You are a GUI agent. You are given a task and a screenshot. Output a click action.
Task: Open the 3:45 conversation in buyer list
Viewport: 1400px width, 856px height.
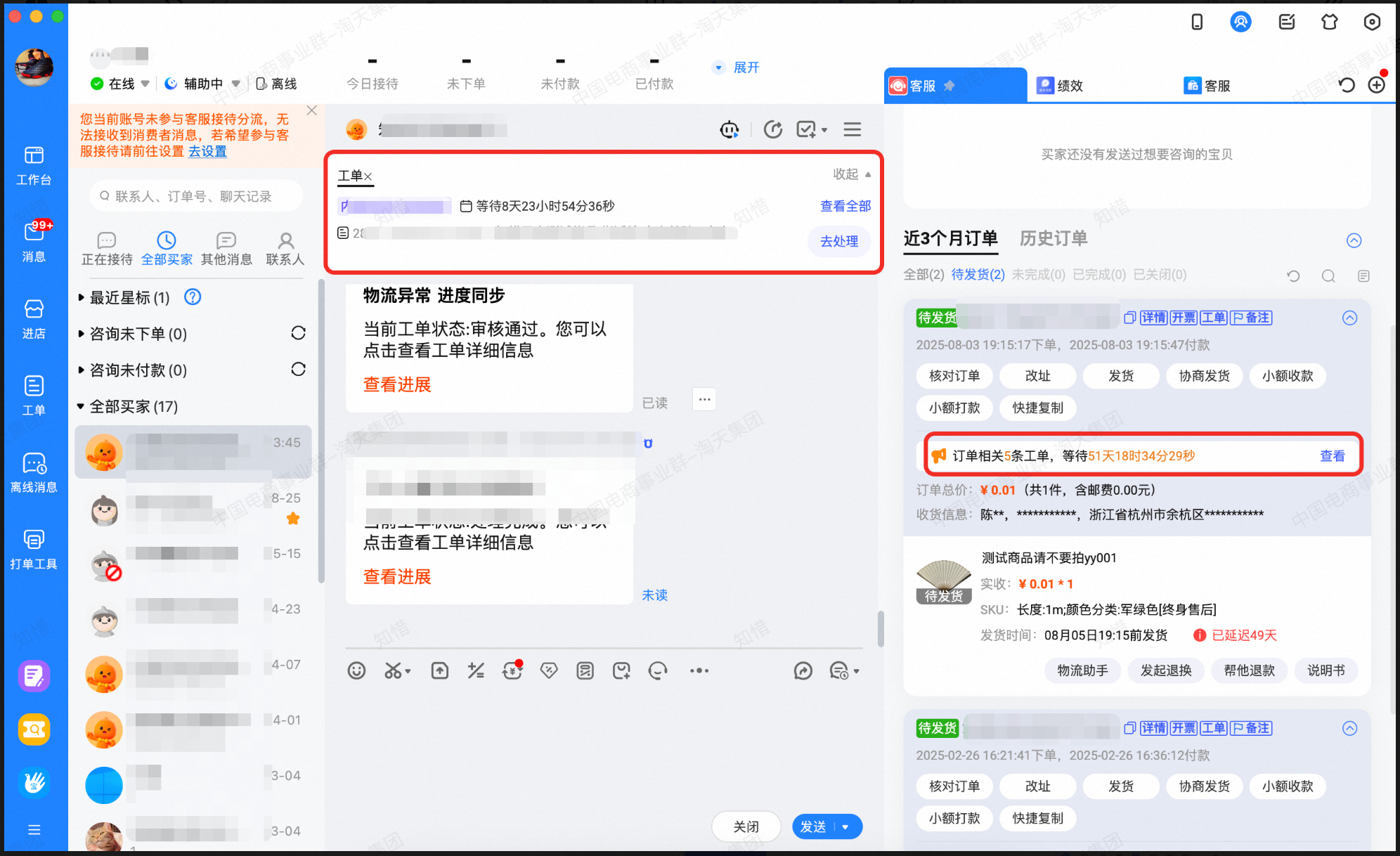pyautogui.click(x=193, y=452)
